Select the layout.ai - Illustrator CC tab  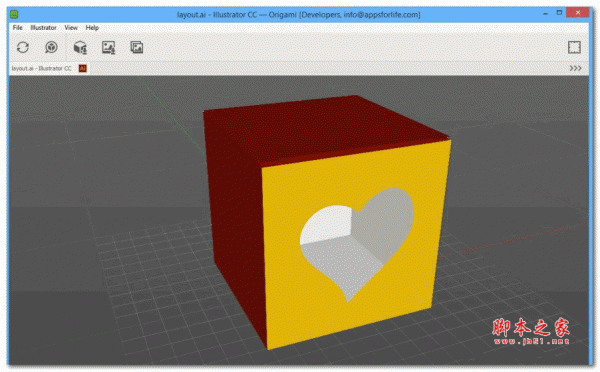[41, 68]
